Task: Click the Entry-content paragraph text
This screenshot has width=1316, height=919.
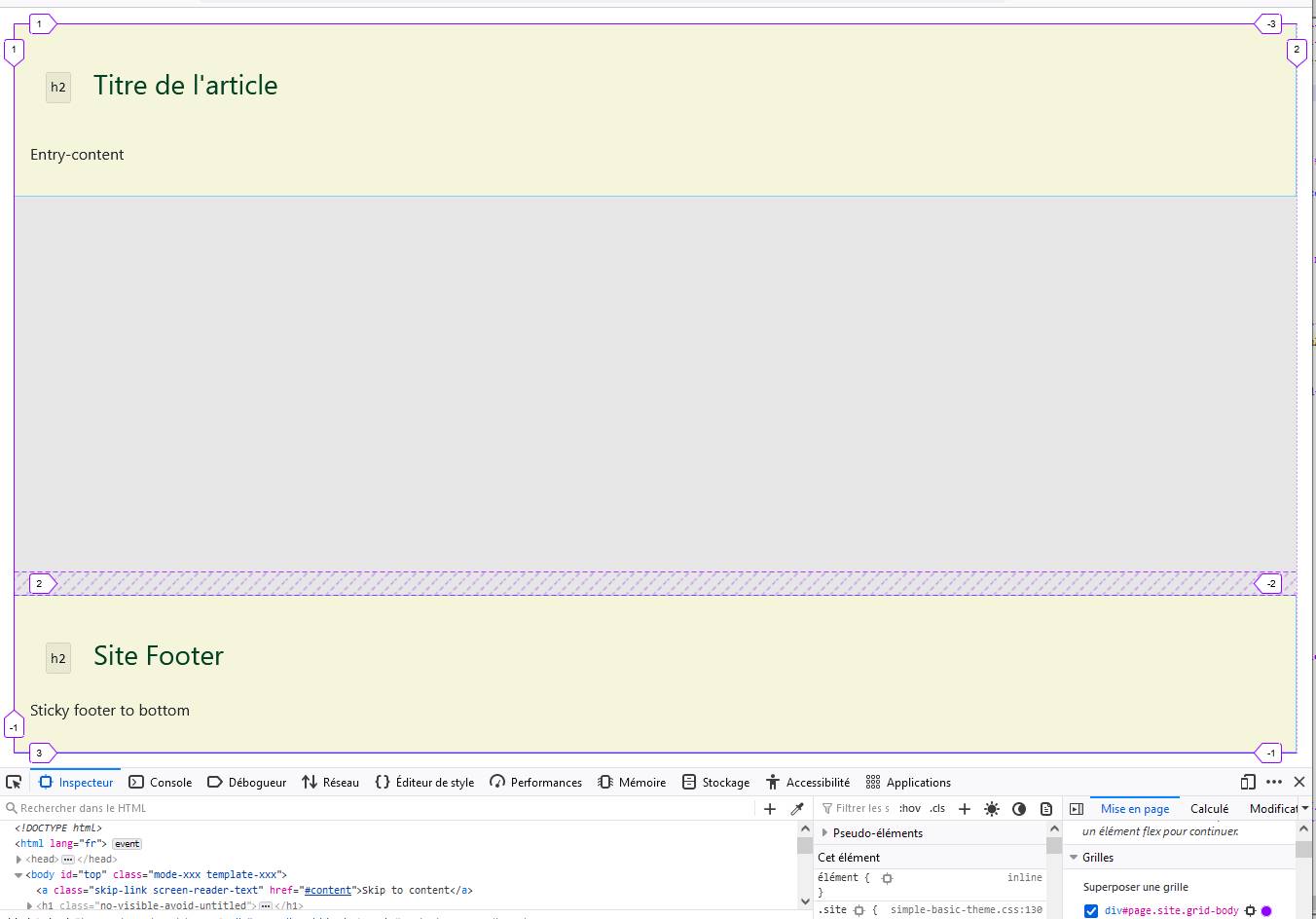Action: coord(77,155)
